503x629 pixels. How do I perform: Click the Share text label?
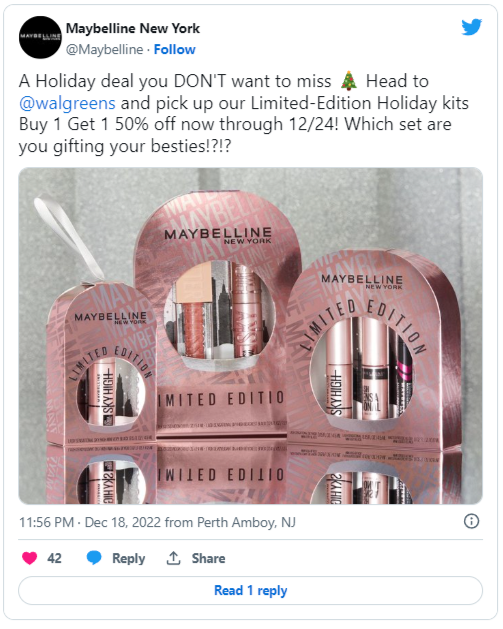tap(208, 558)
